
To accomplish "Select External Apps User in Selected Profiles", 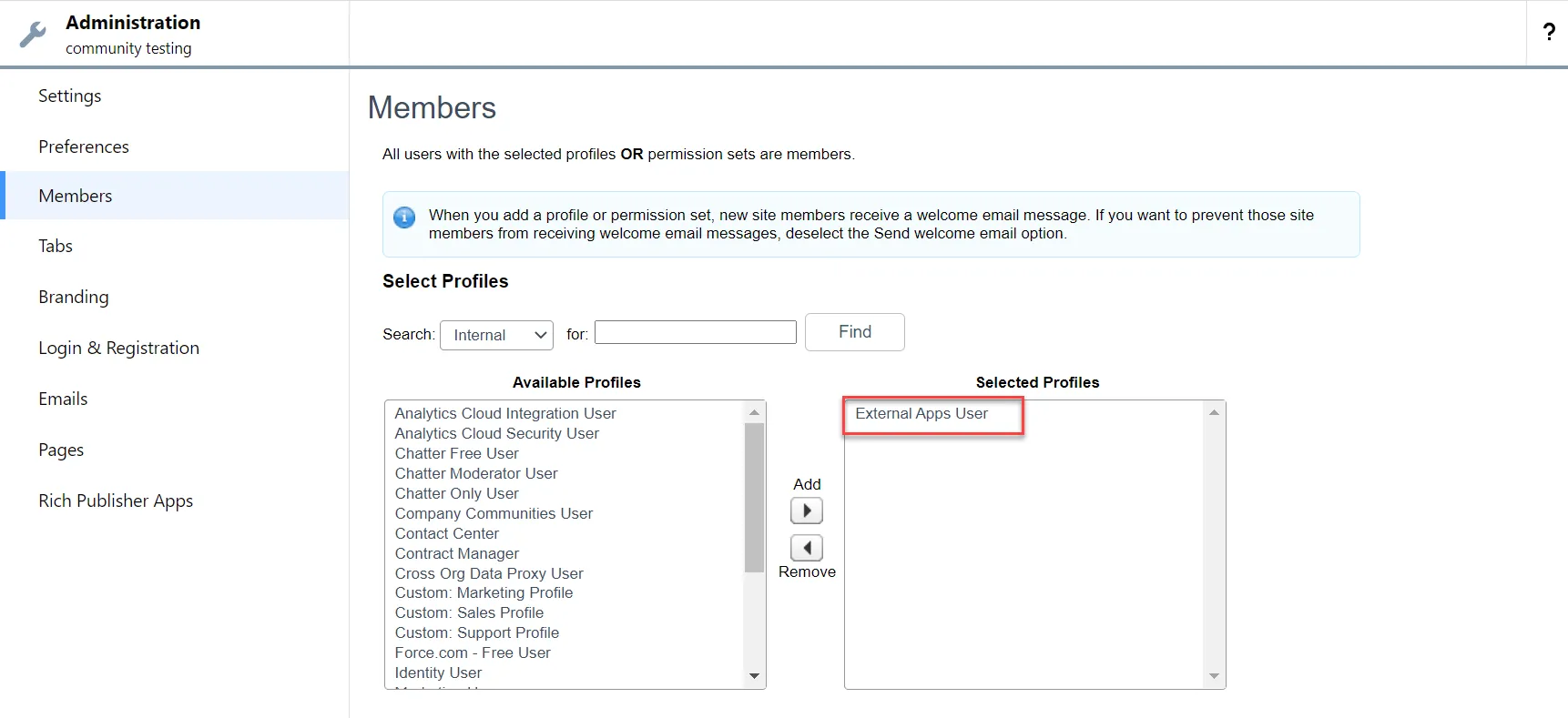I will tap(921, 413).
